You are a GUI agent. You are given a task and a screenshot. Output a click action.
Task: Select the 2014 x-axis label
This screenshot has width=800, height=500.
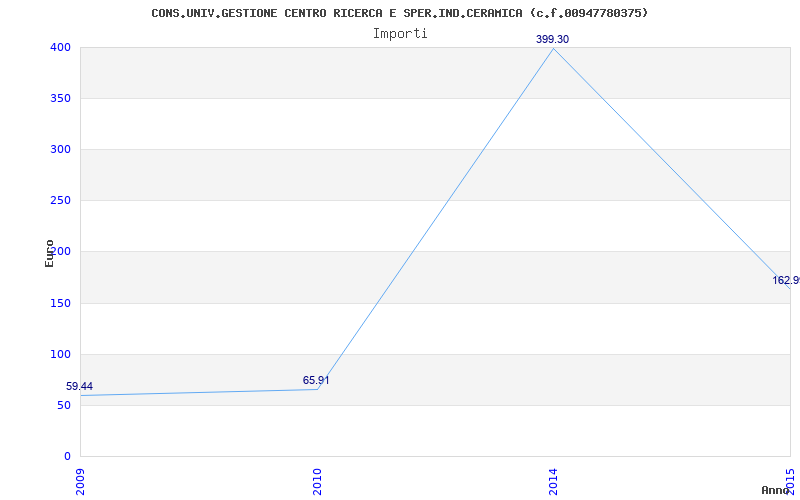554,482
